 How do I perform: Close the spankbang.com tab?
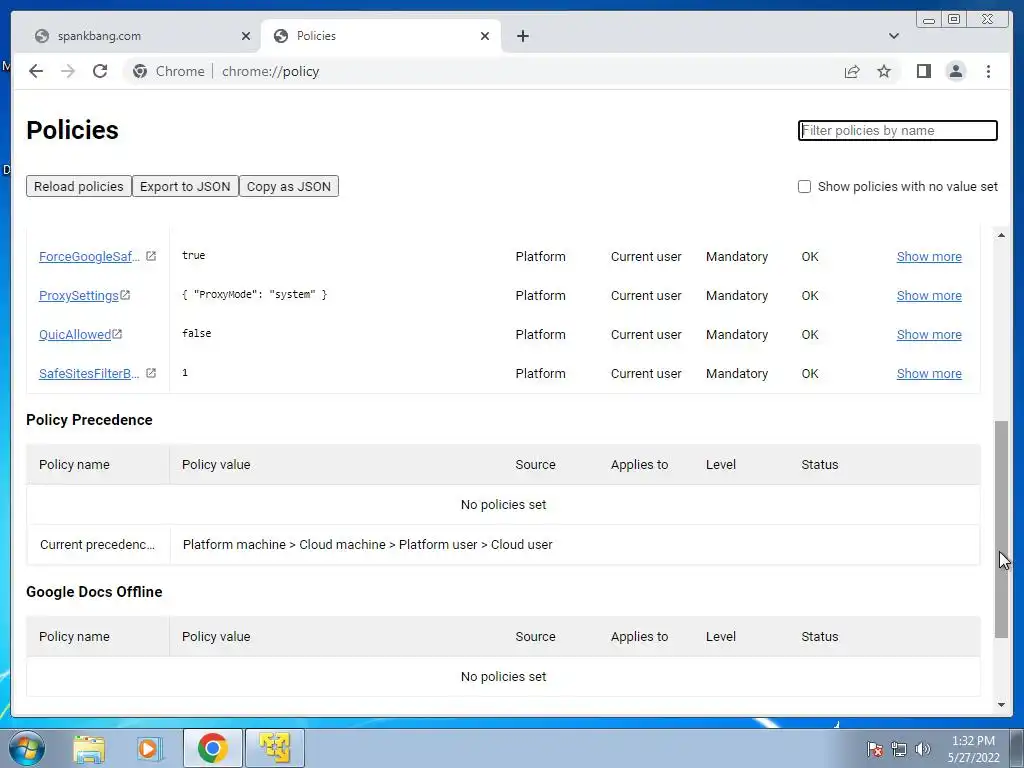point(246,36)
